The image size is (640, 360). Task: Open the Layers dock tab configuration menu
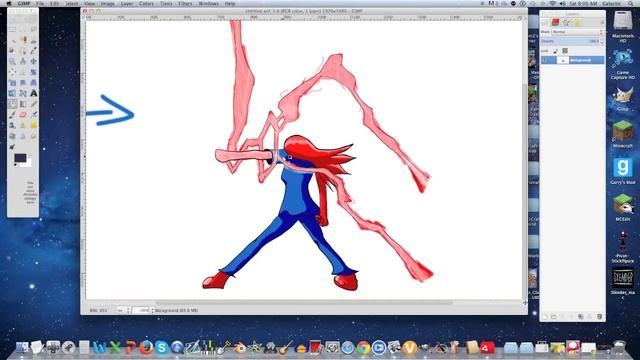point(602,22)
